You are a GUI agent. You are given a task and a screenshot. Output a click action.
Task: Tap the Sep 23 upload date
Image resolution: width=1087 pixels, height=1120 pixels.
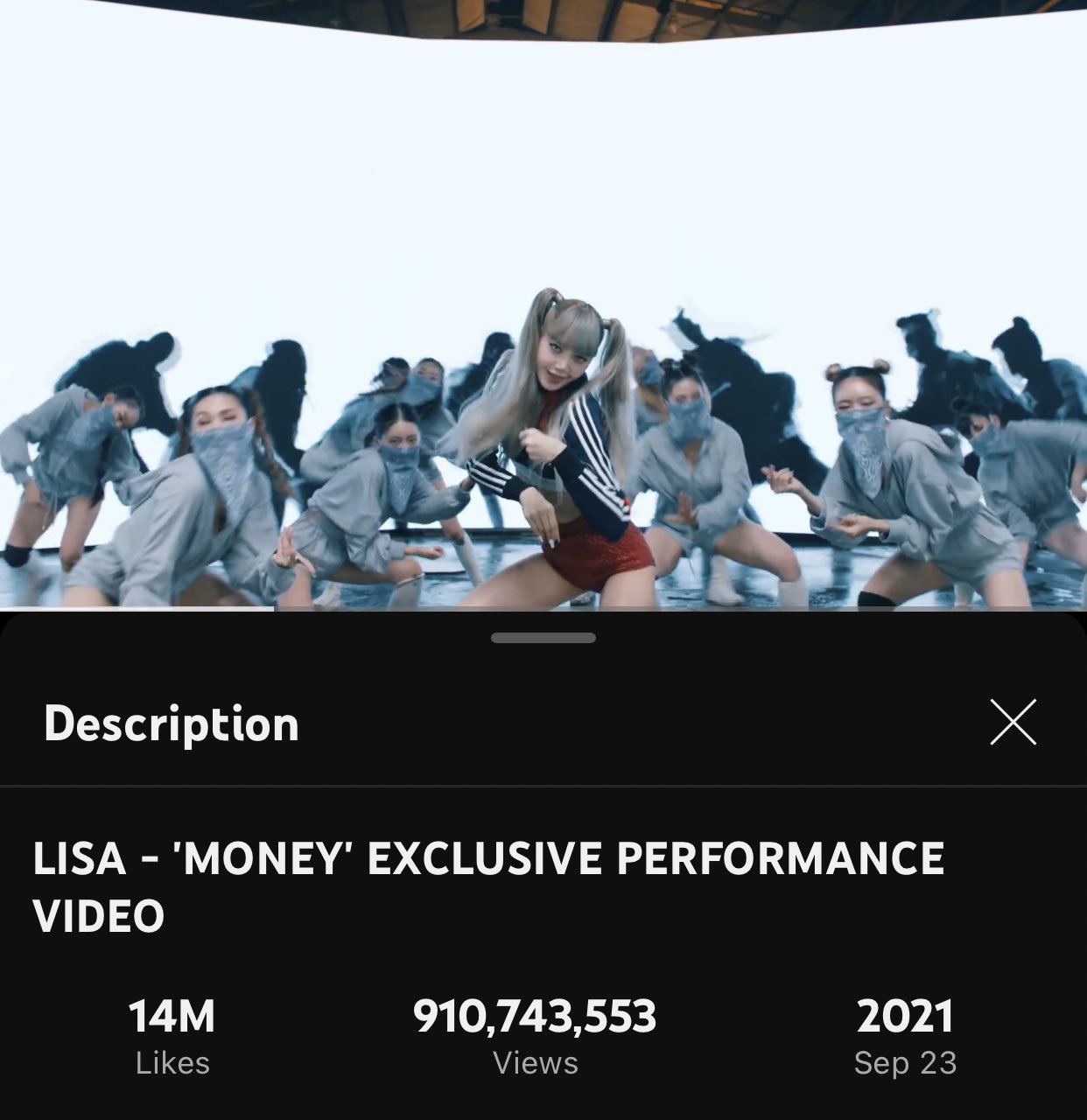coord(905,1063)
